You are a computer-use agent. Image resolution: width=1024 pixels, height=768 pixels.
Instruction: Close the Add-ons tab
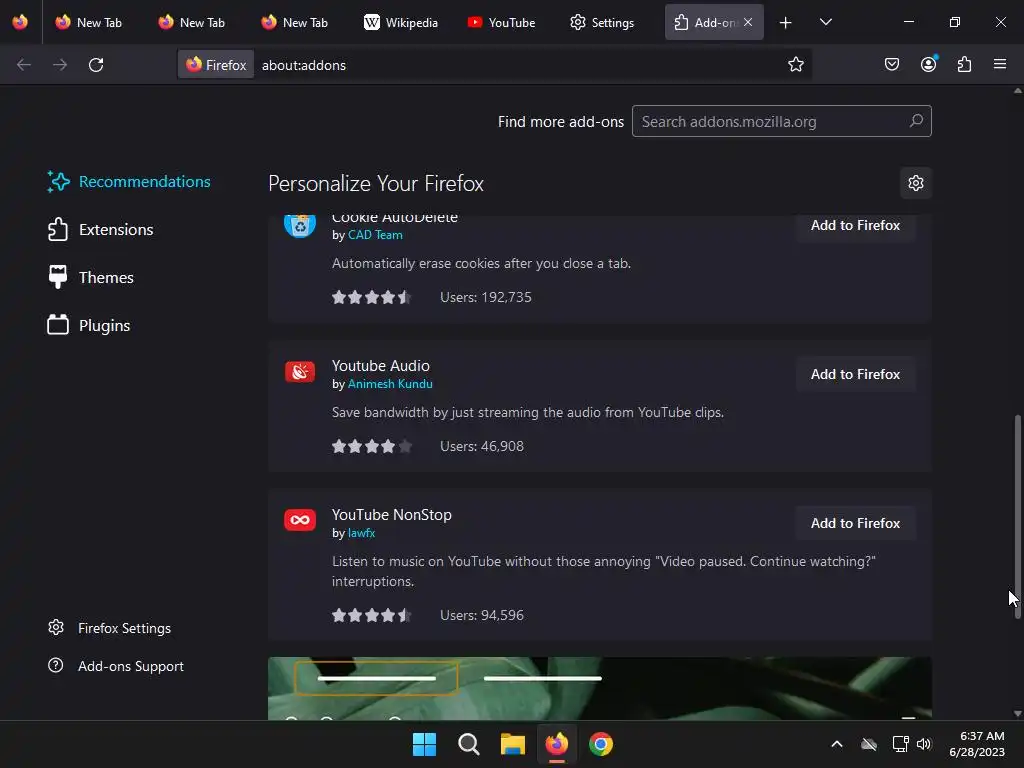(748, 22)
